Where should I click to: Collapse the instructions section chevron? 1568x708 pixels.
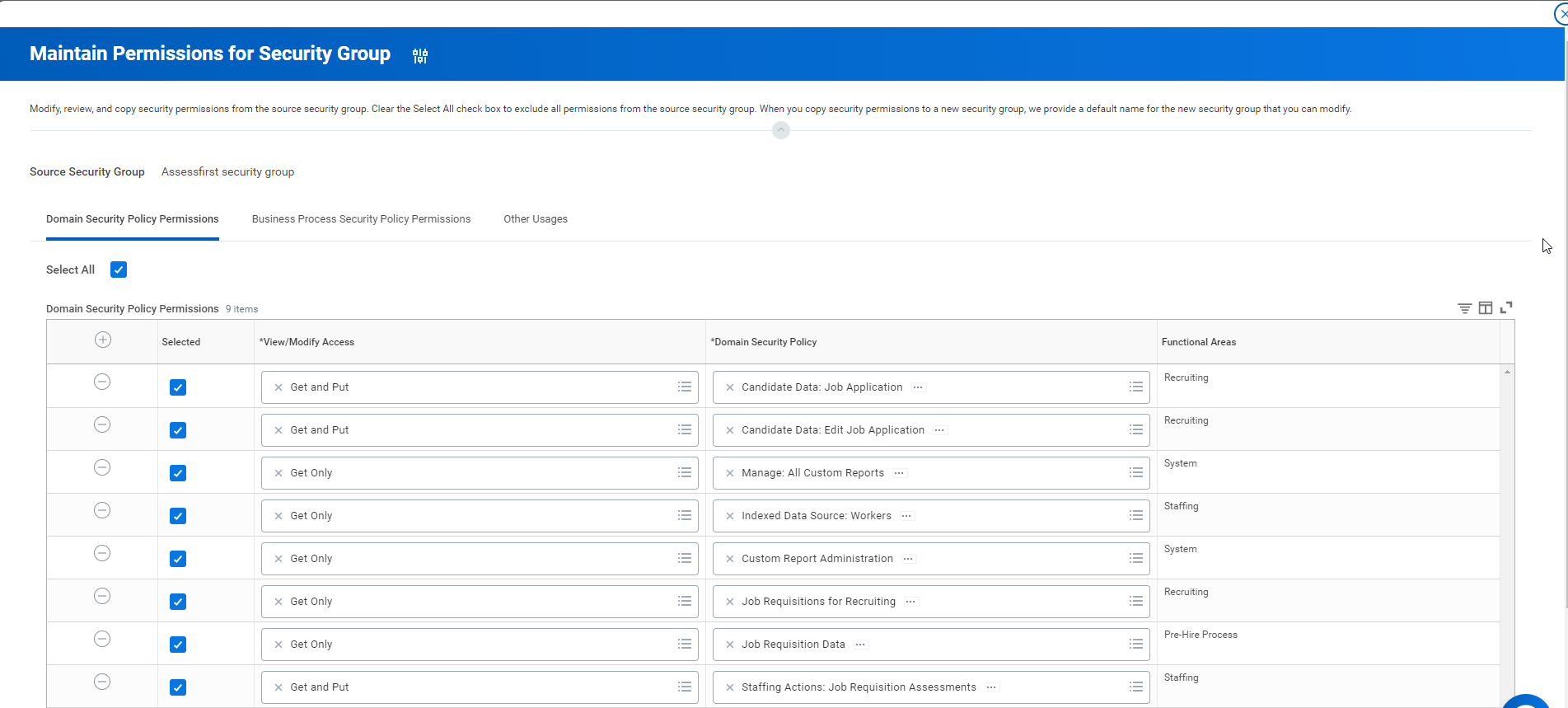pos(781,130)
